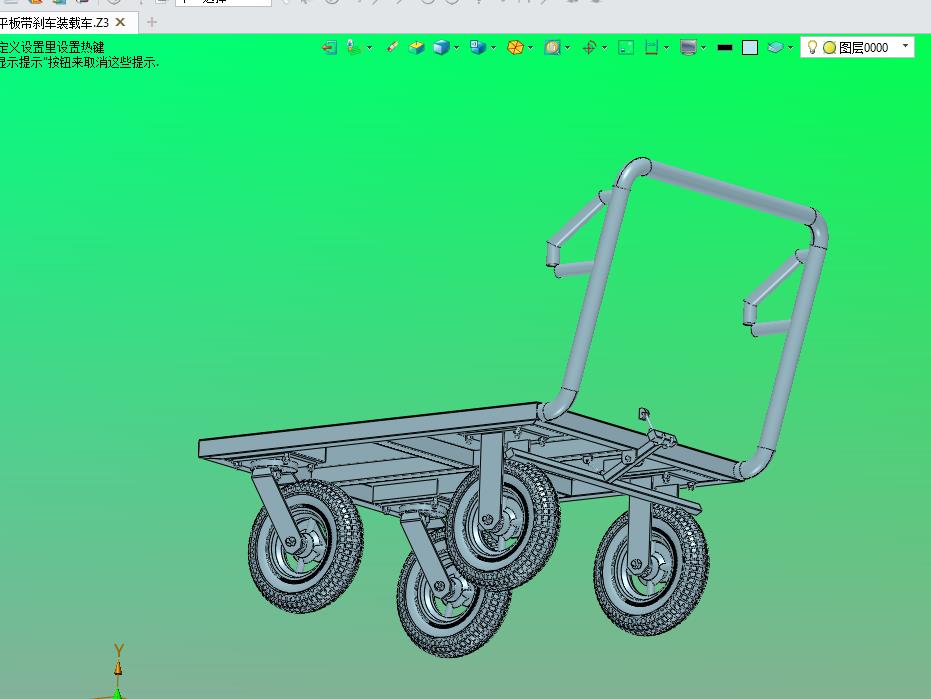Image resolution: width=931 pixels, height=699 pixels.
Task: Select the front-left caster wheel of cart
Action: click(x=306, y=545)
